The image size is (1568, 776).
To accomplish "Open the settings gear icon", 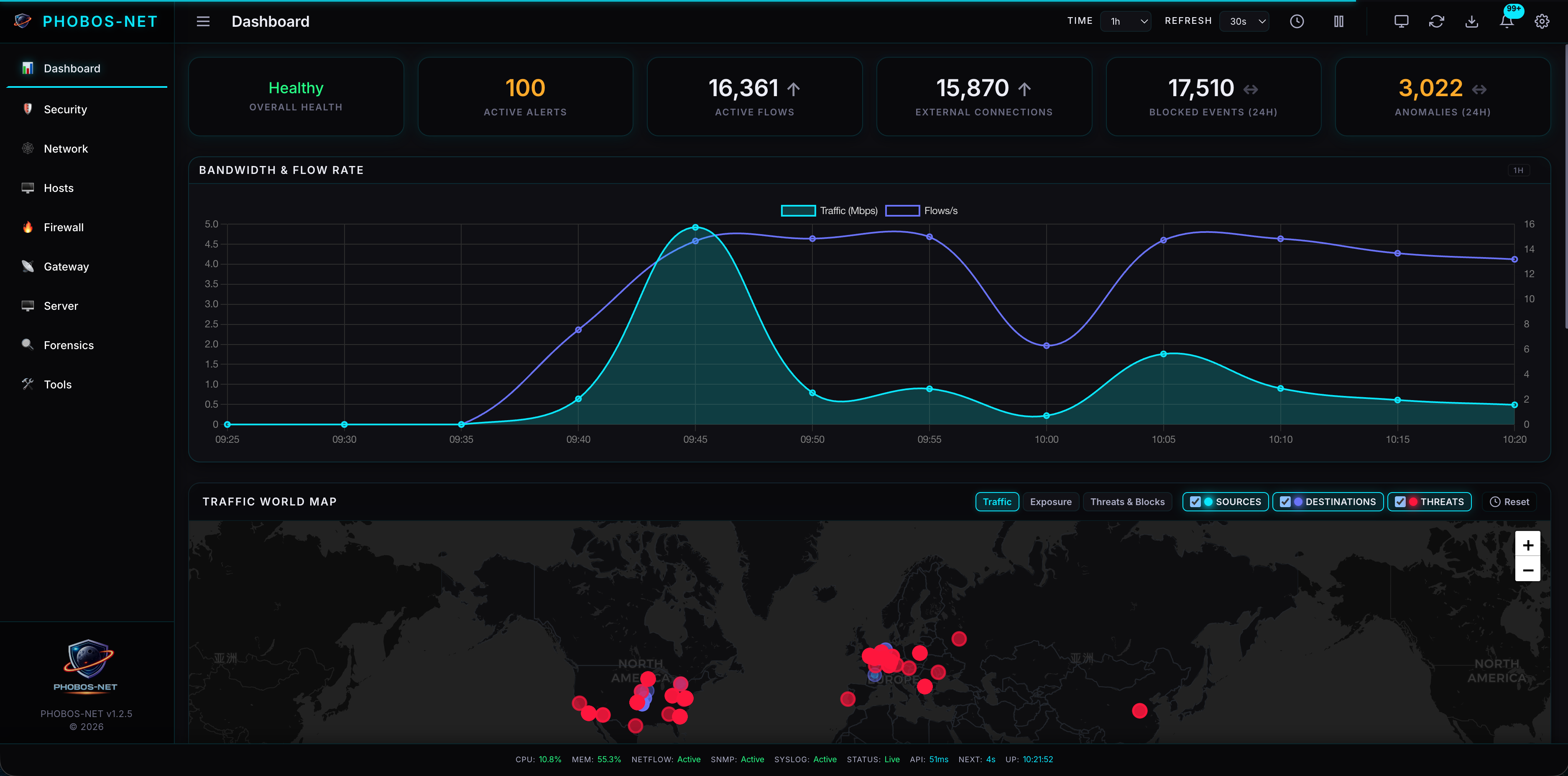I will (1542, 22).
